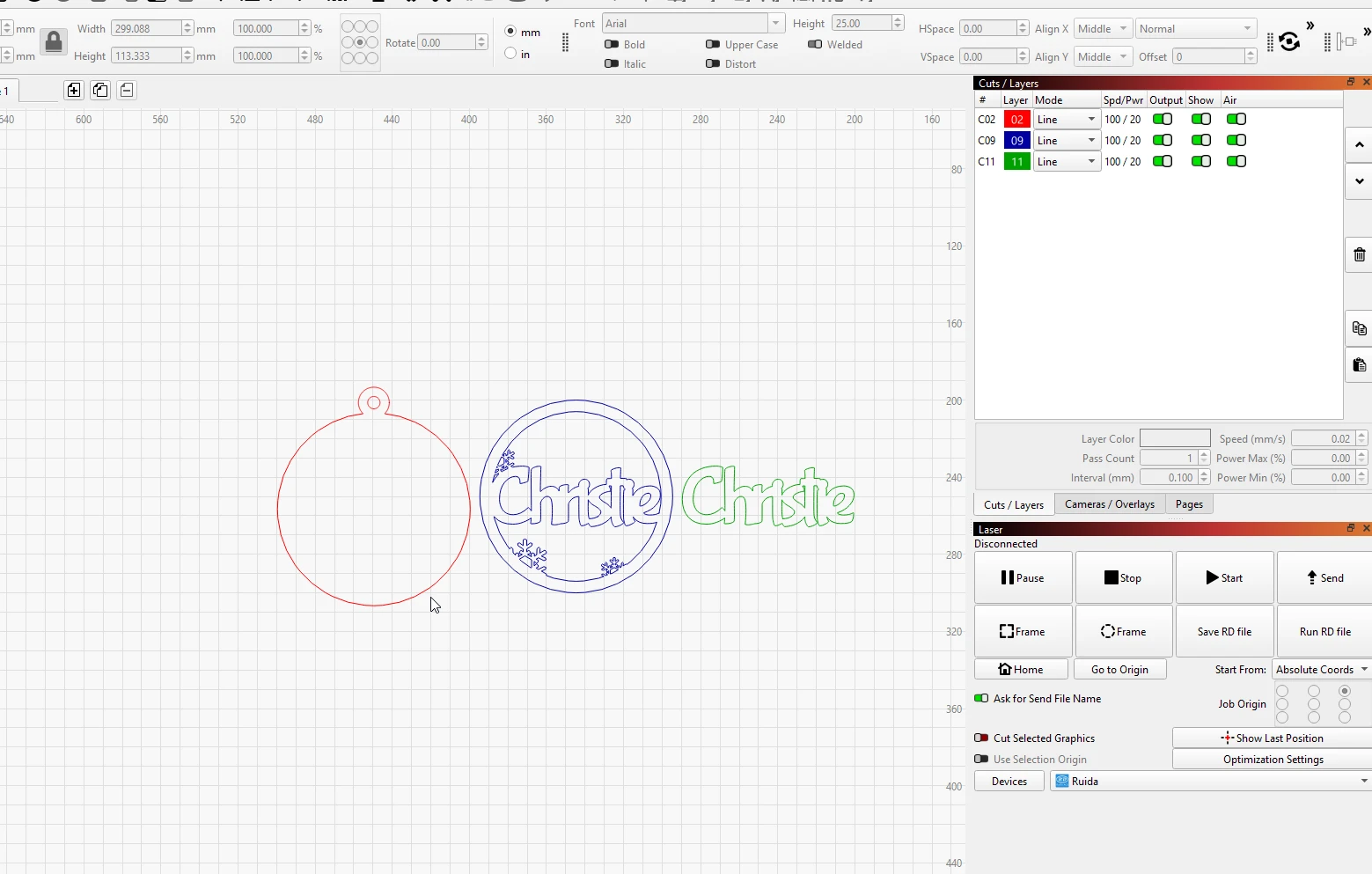Click the object alignment toolbar icon
The height and width of the screenshot is (874, 1372).
1346,41
